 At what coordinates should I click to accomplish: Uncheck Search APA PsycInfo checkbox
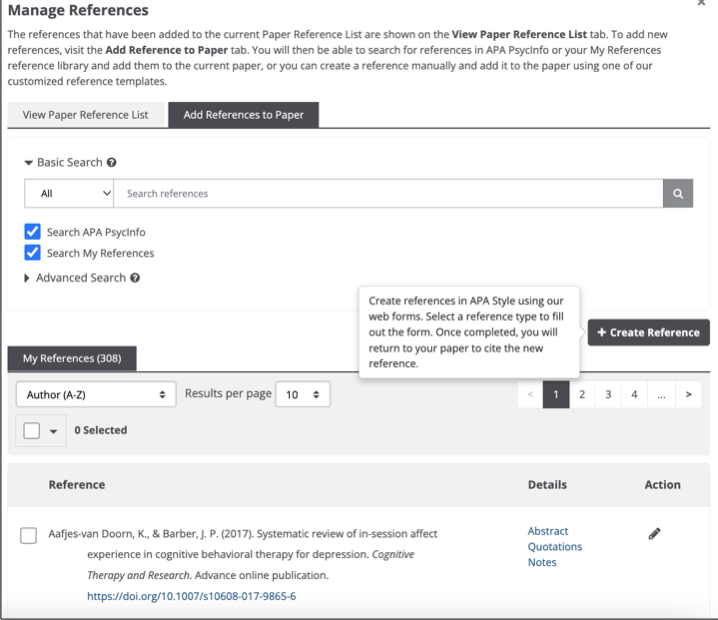pyautogui.click(x=33, y=232)
